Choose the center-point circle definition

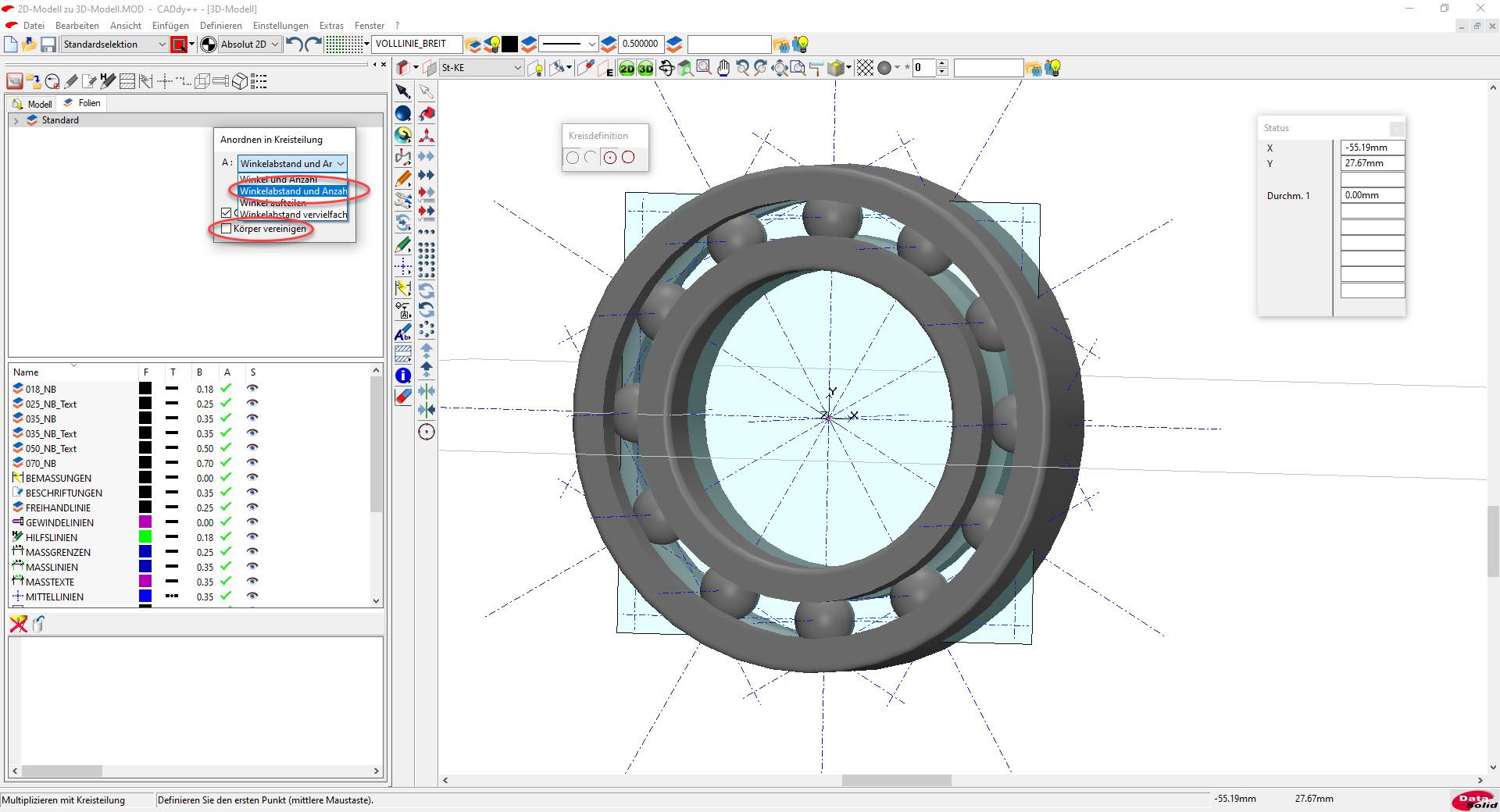coord(609,158)
